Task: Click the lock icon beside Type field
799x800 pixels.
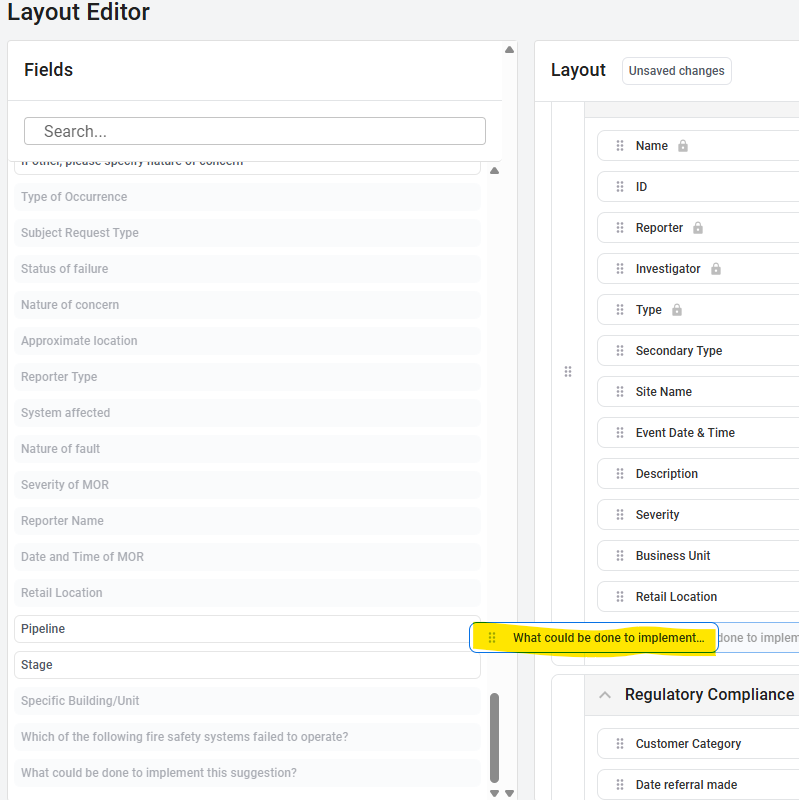Action: coord(677,310)
